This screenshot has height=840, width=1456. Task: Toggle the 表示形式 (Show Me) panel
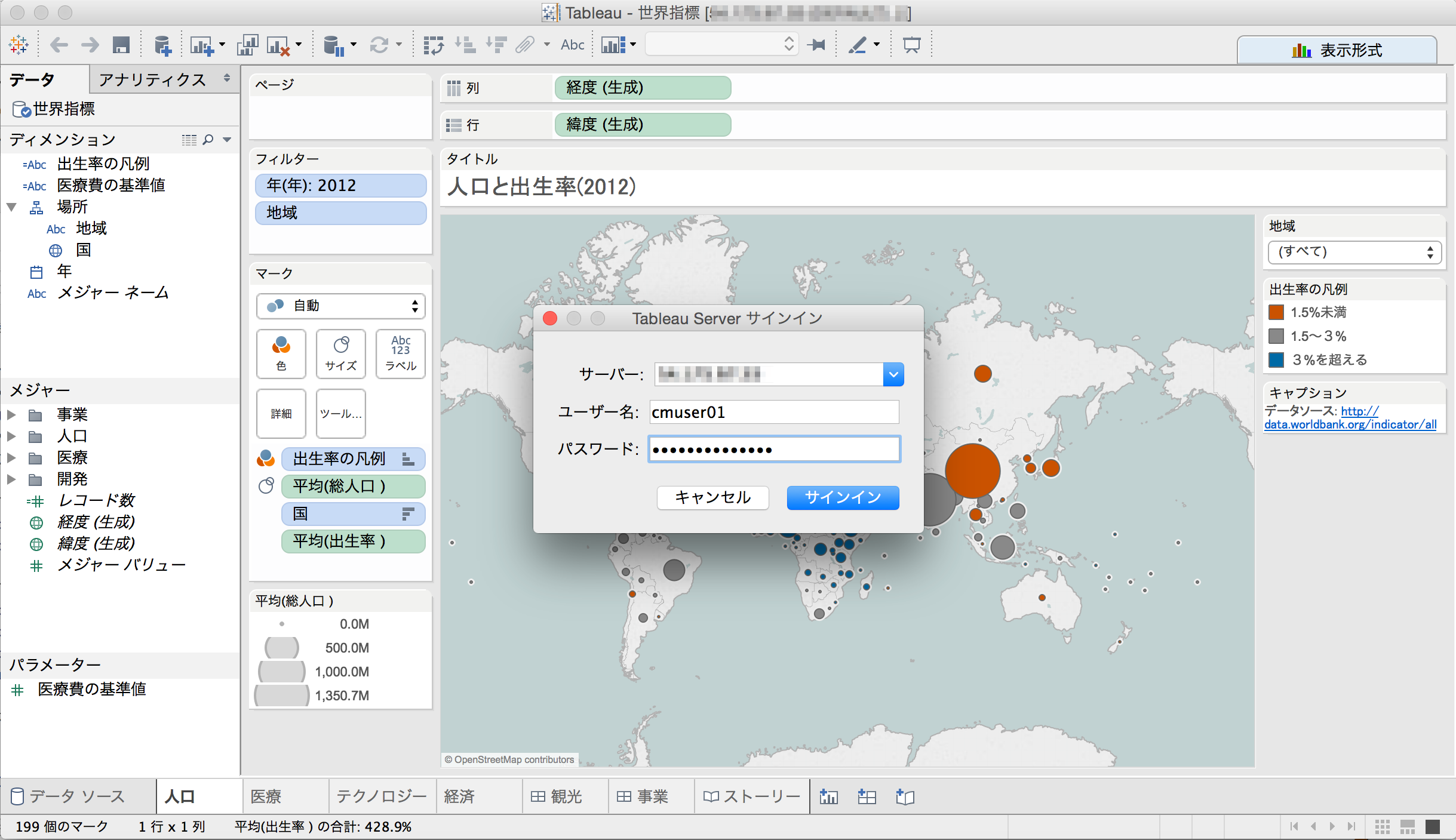(1337, 50)
